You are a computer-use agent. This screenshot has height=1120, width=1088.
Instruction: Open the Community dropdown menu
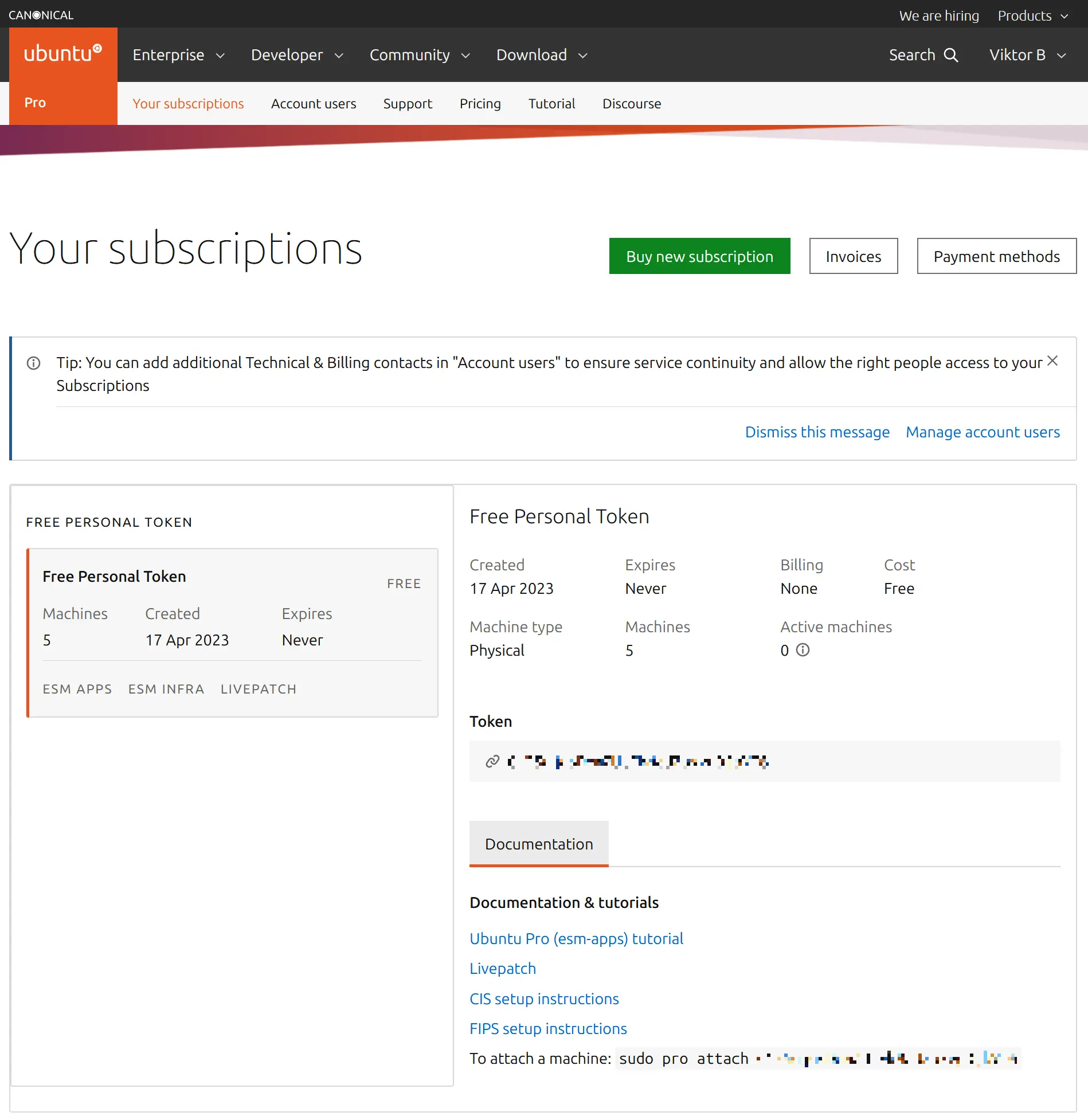pos(420,55)
